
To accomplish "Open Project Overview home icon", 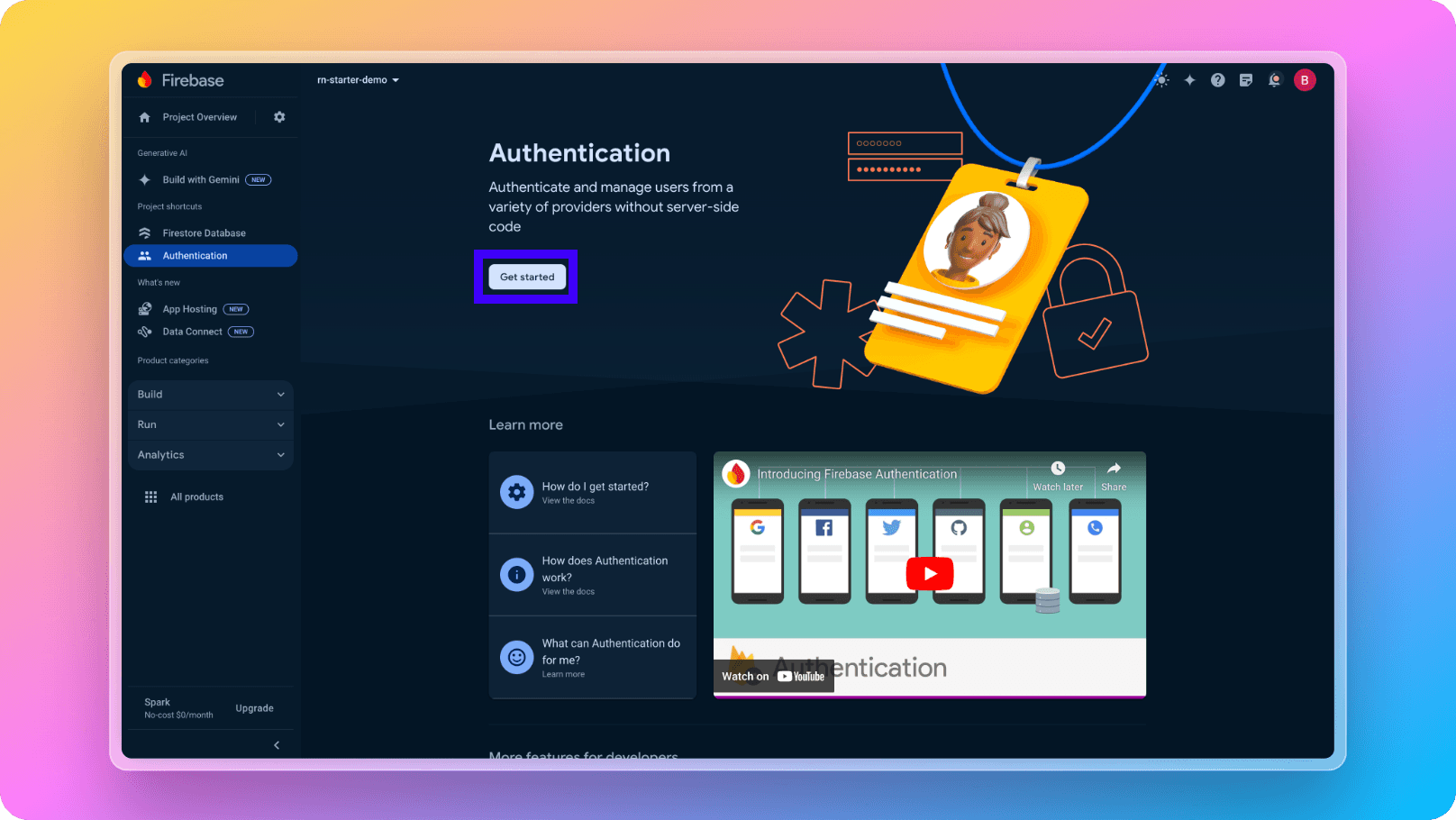I will (144, 117).
